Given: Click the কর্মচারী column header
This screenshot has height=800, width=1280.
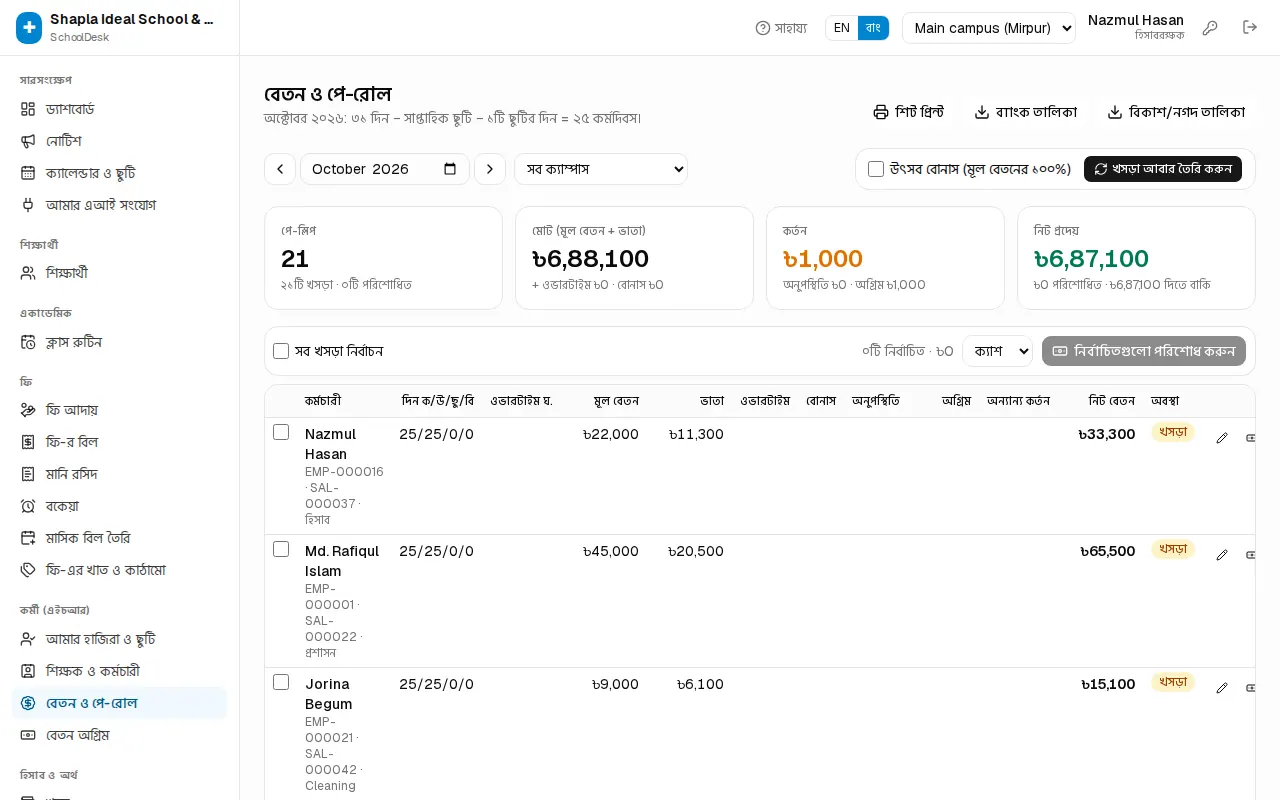Looking at the screenshot, I should (x=323, y=401).
